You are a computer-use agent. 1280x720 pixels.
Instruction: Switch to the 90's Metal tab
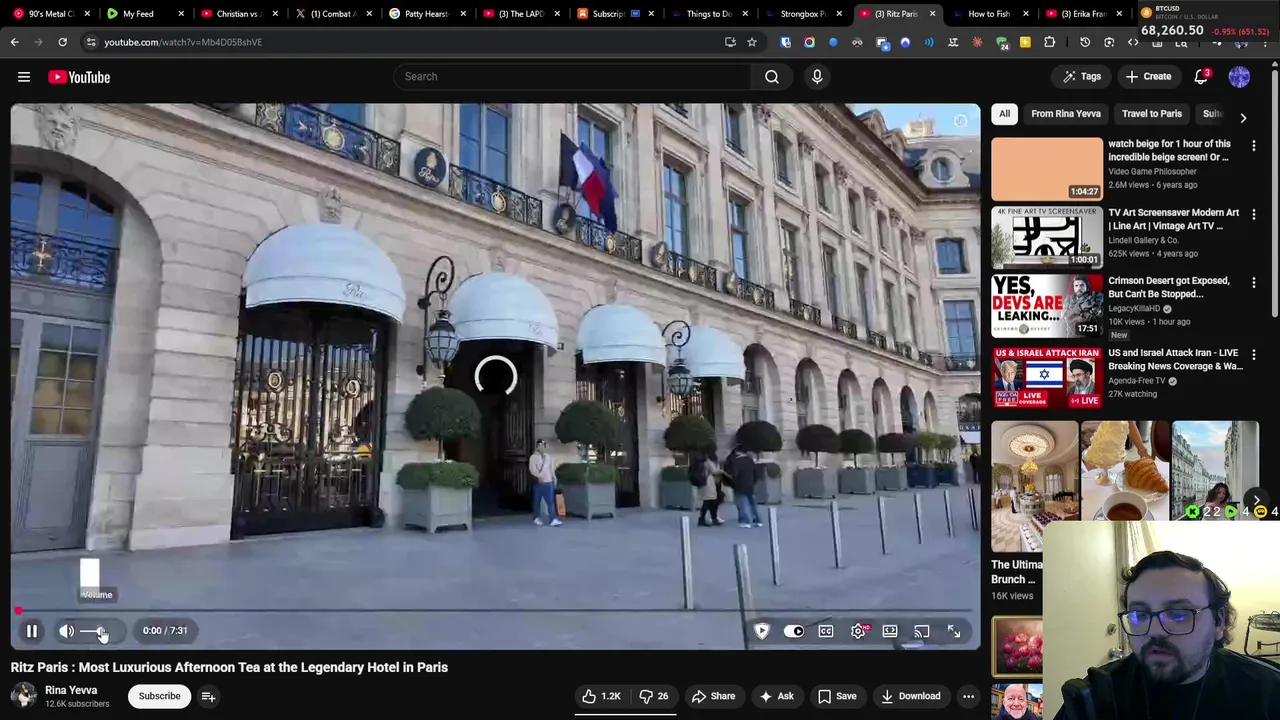[x=50, y=14]
